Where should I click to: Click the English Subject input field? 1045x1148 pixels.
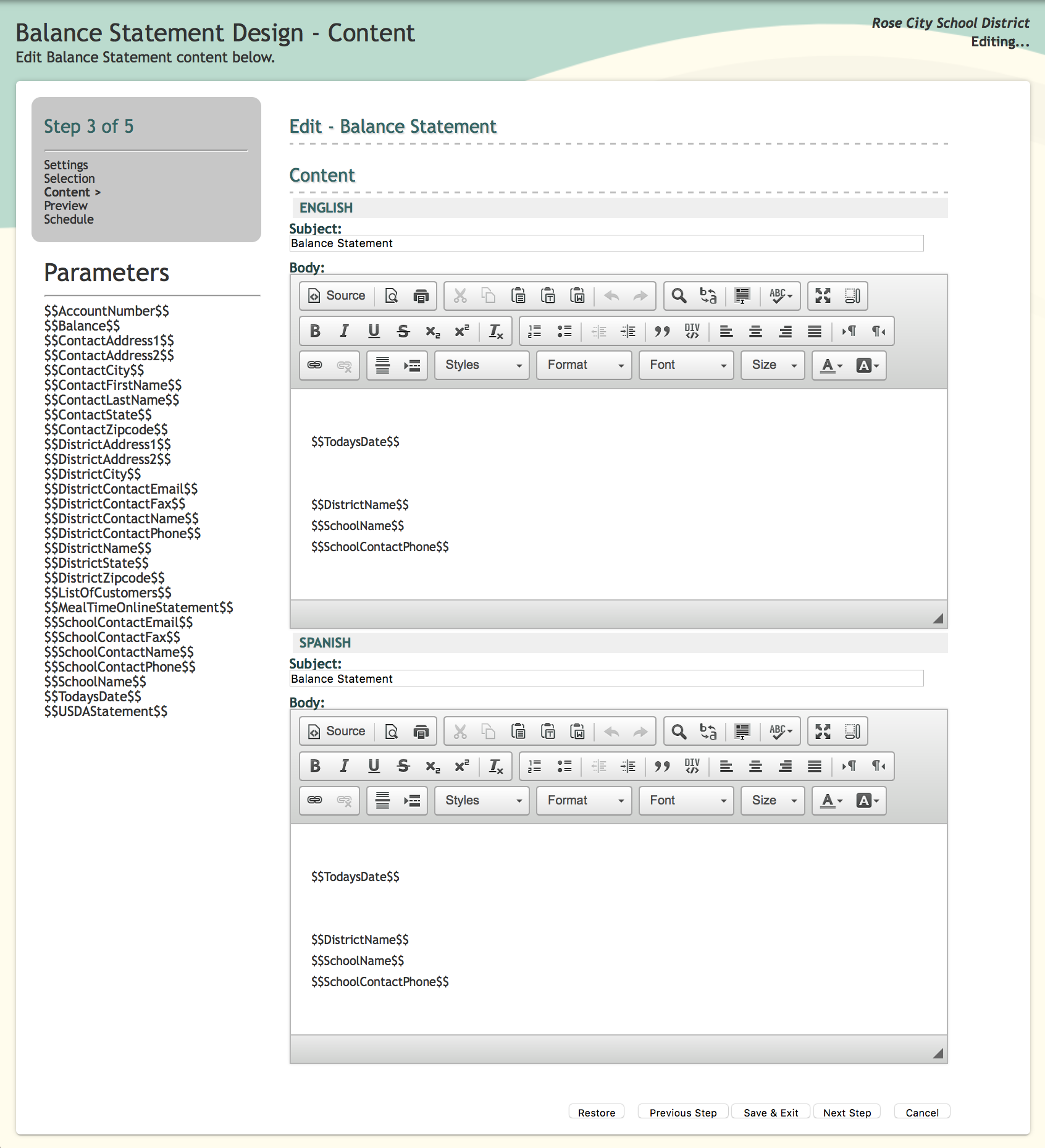[606, 243]
